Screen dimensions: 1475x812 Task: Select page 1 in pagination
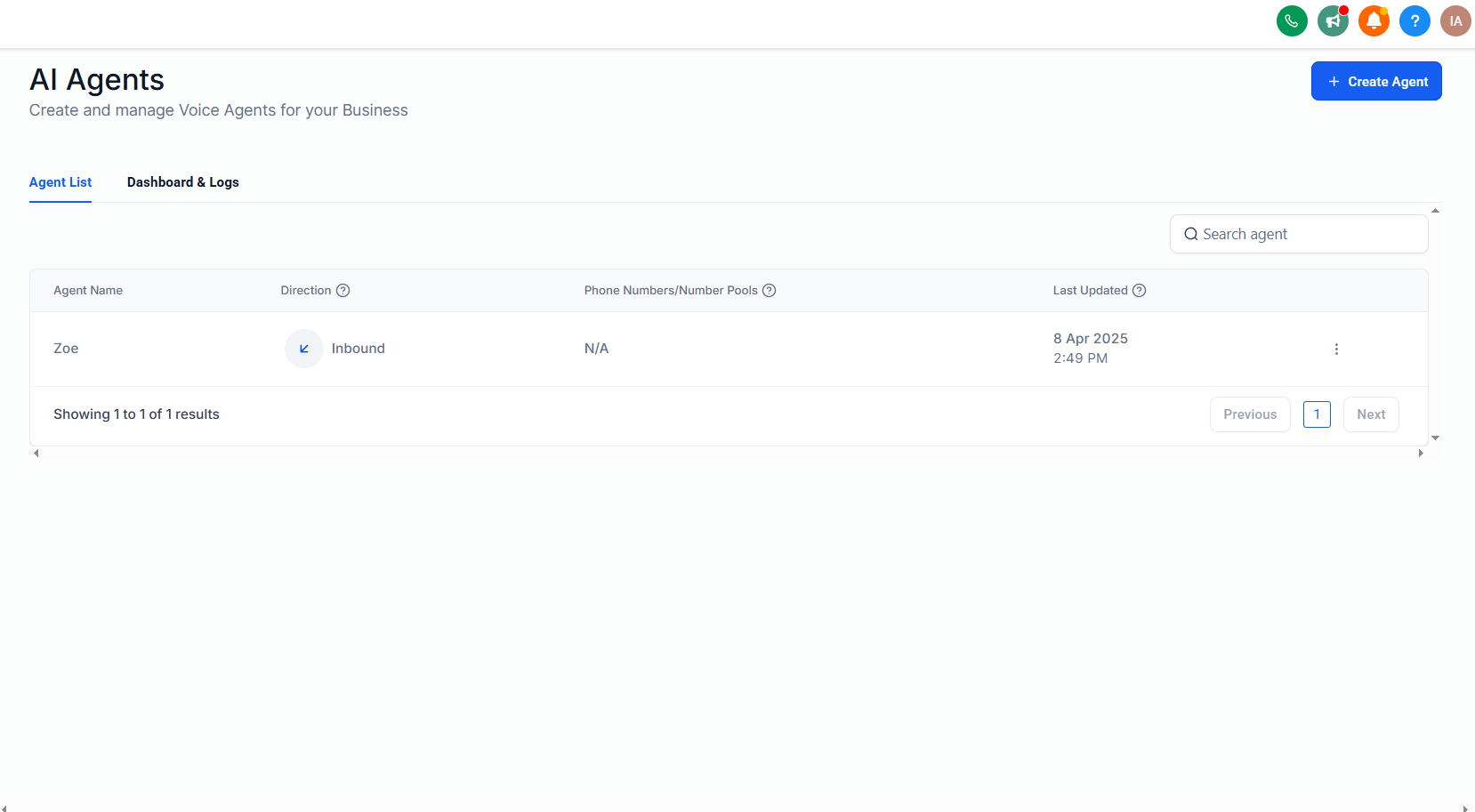pos(1317,414)
